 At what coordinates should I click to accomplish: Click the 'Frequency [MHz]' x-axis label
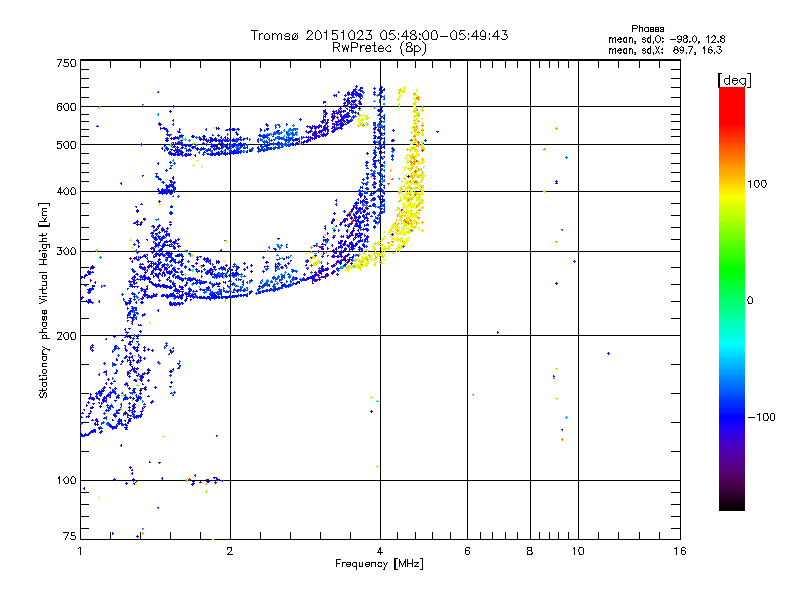(379, 564)
